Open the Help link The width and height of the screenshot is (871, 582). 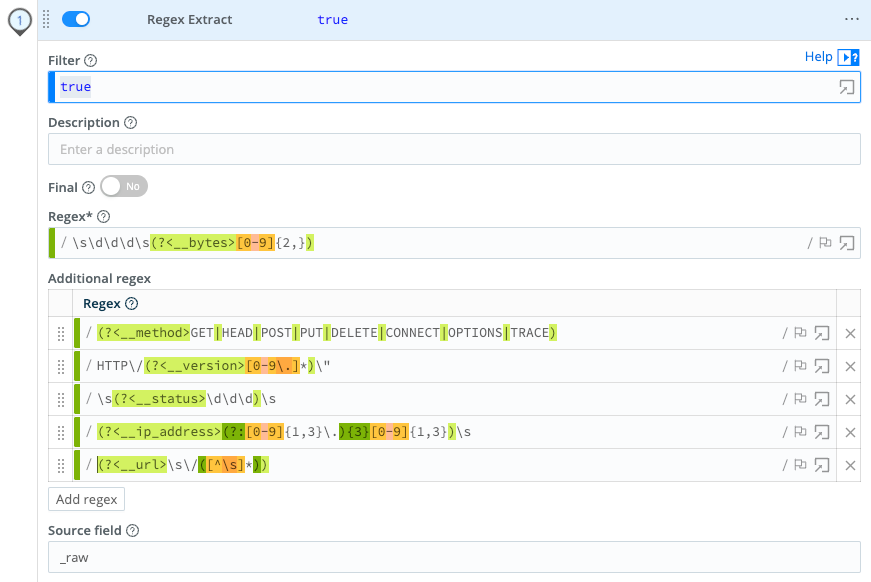tap(820, 57)
